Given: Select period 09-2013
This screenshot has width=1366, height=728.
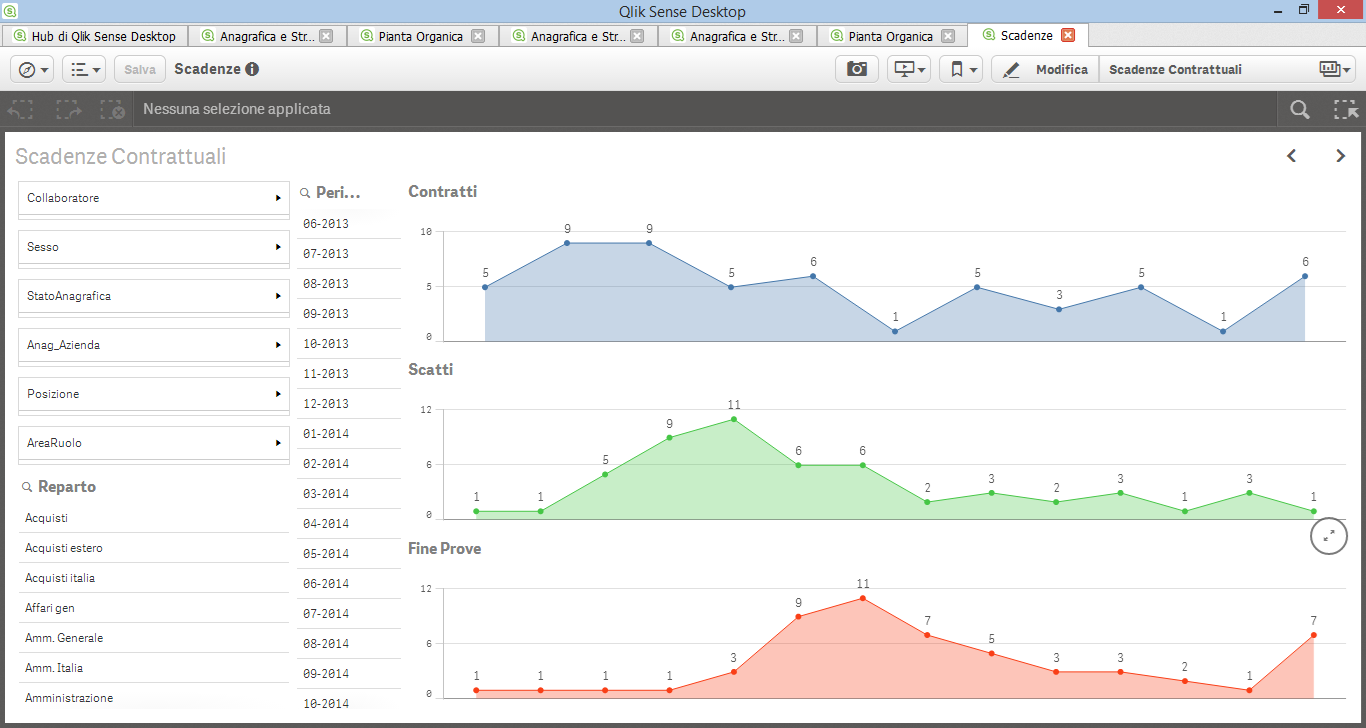Looking at the screenshot, I should (x=348, y=314).
